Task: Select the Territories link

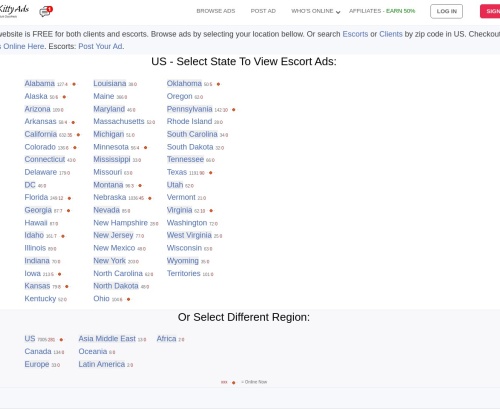Action: coord(183,273)
